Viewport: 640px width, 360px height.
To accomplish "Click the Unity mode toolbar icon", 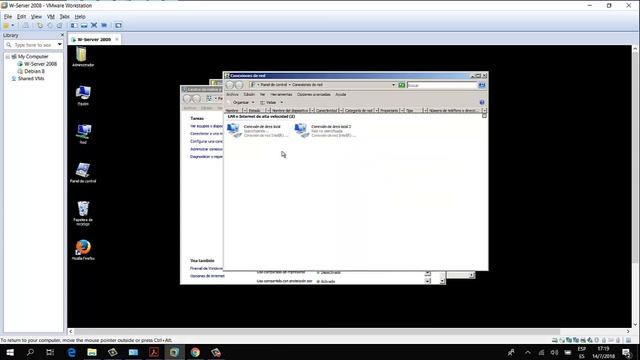I will click(x=104, y=25).
